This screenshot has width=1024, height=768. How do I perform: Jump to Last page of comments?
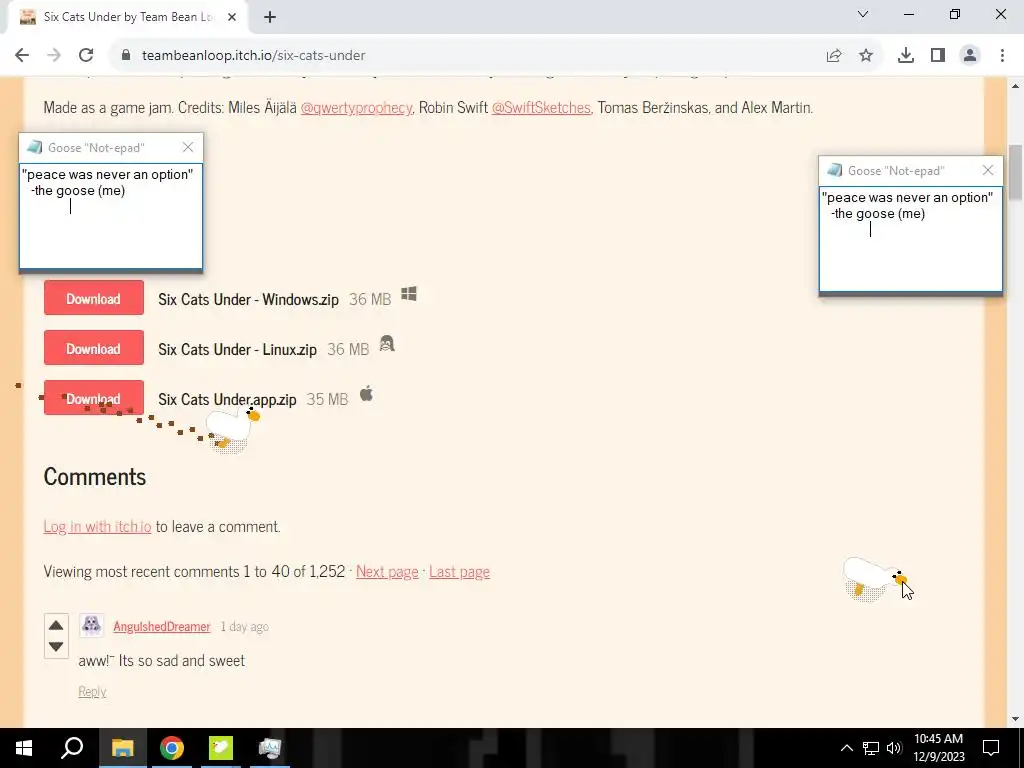(x=459, y=571)
